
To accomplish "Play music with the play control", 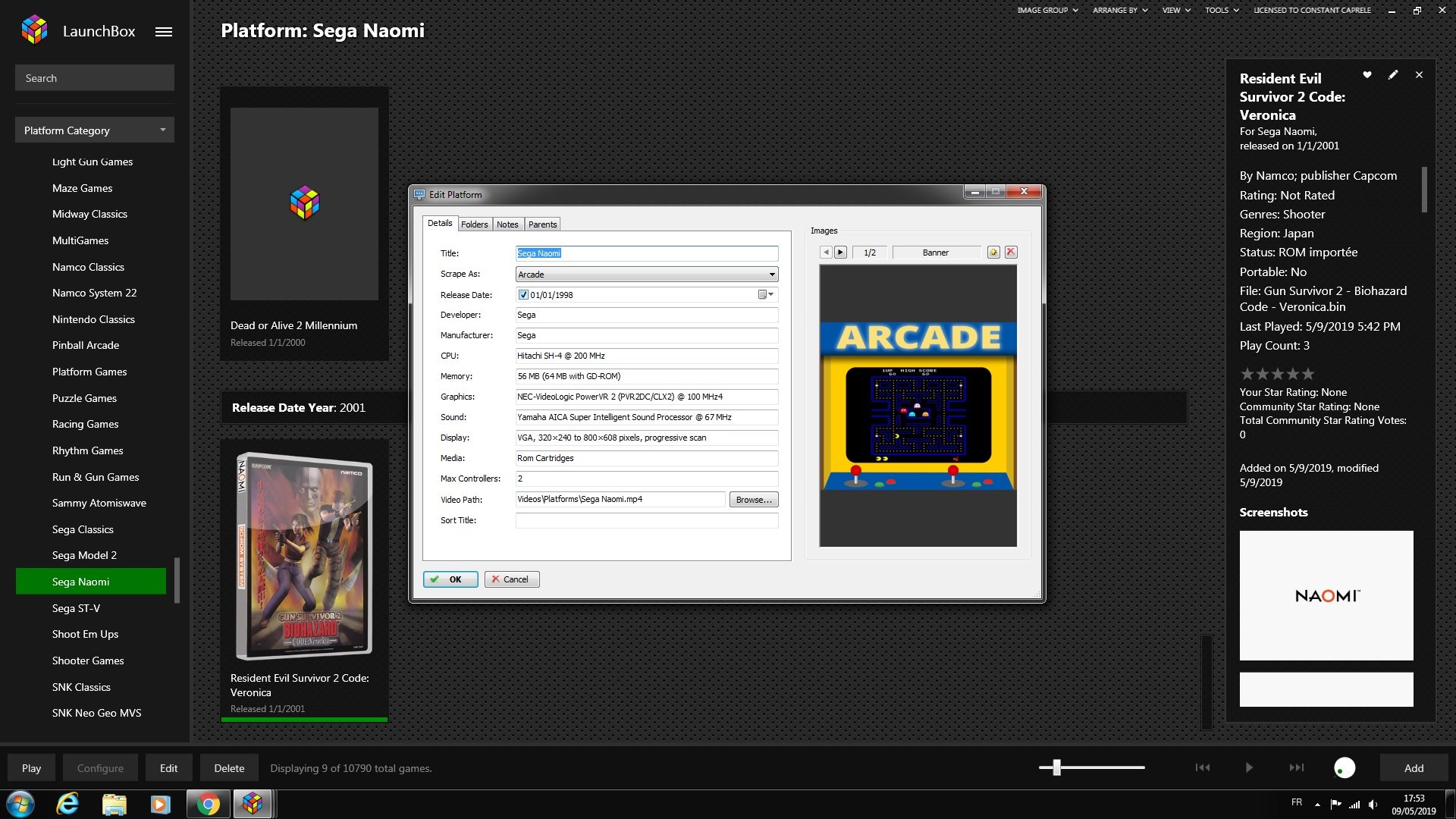I will pyautogui.click(x=1249, y=767).
